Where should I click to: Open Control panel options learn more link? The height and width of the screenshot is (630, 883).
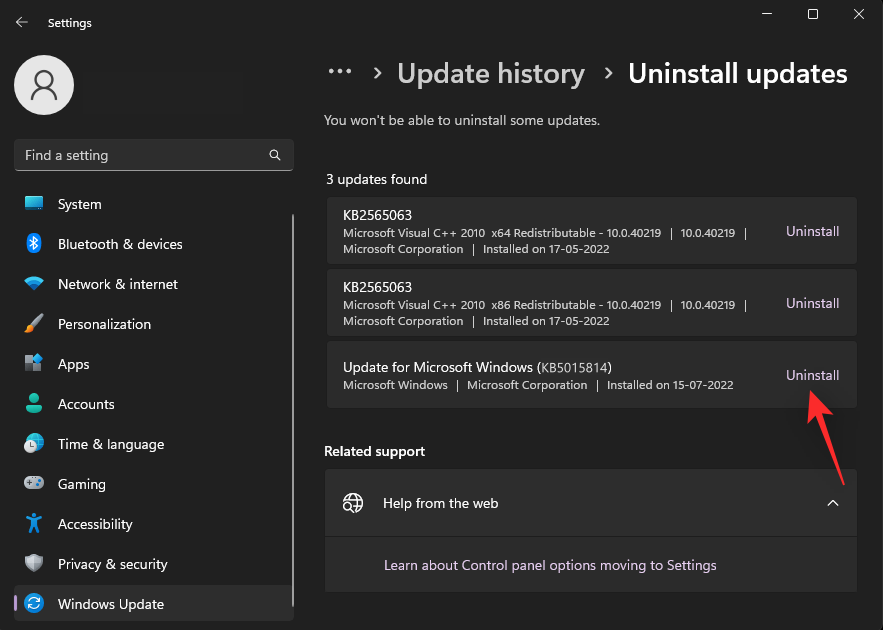click(549, 565)
